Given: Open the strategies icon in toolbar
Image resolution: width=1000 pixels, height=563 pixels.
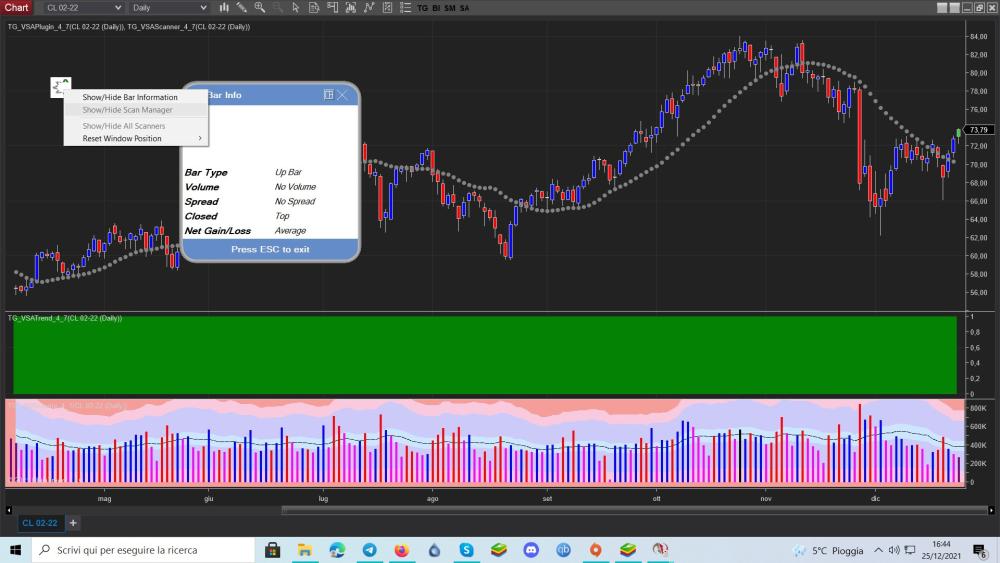Looking at the screenshot, I should [x=387, y=8].
